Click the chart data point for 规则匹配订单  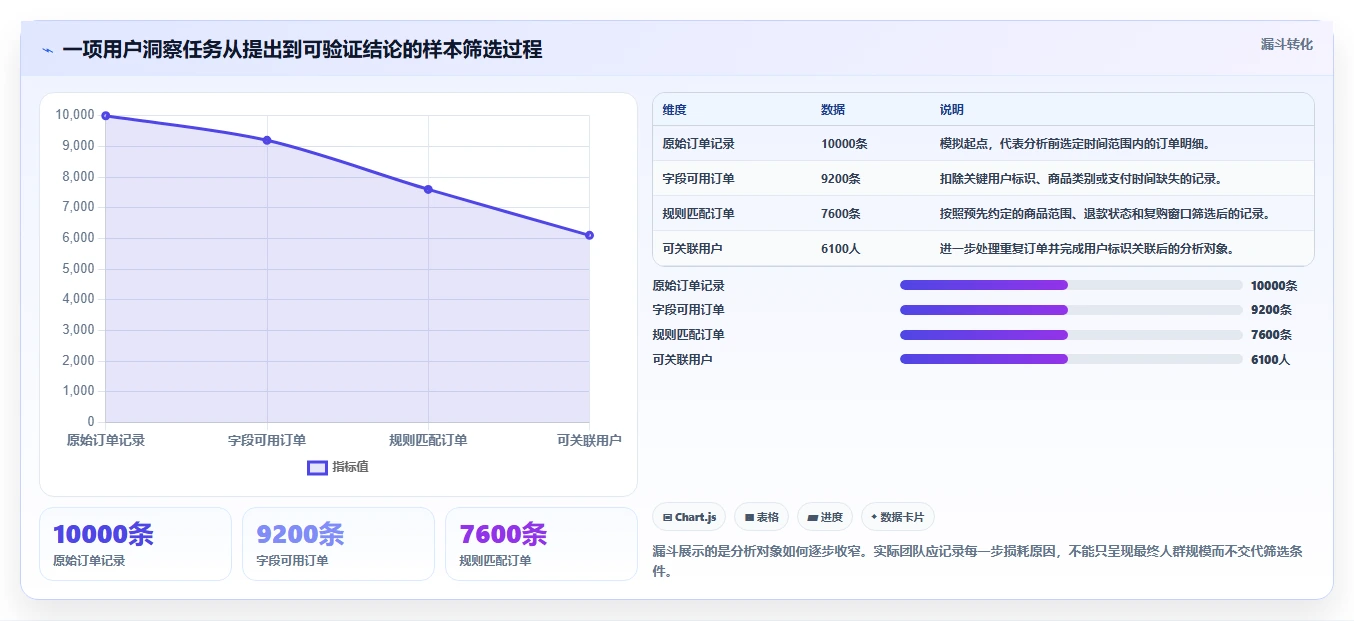428,189
